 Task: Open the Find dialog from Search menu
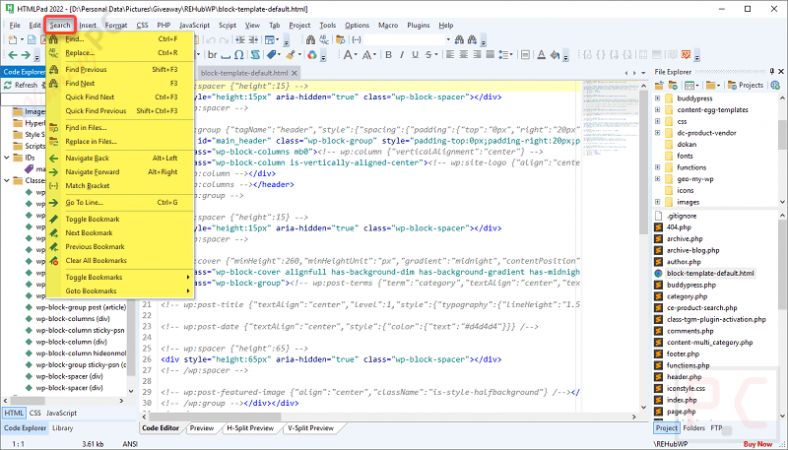[x=120, y=39]
